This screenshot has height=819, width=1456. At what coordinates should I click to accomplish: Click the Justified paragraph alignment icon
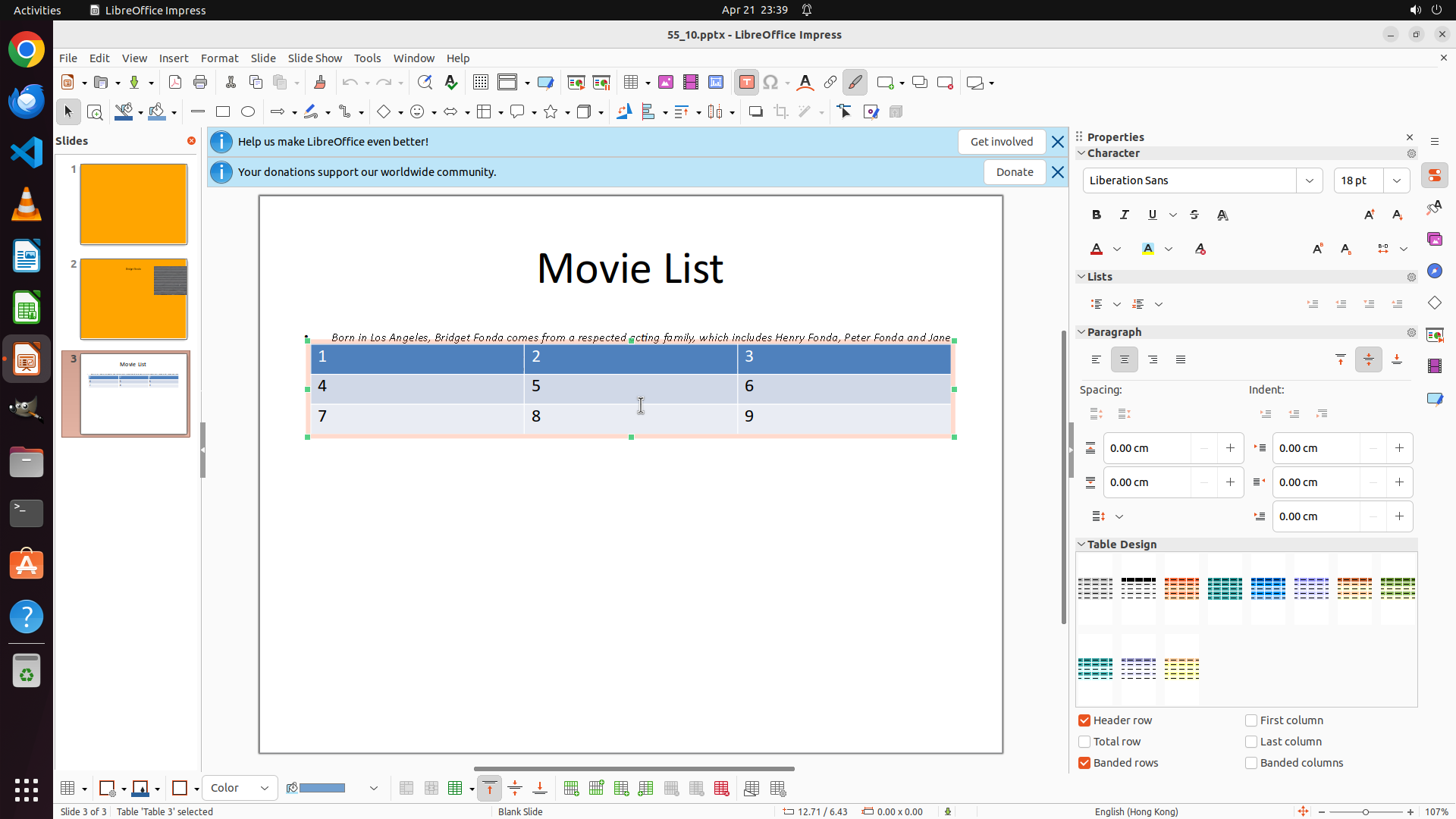1181,359
